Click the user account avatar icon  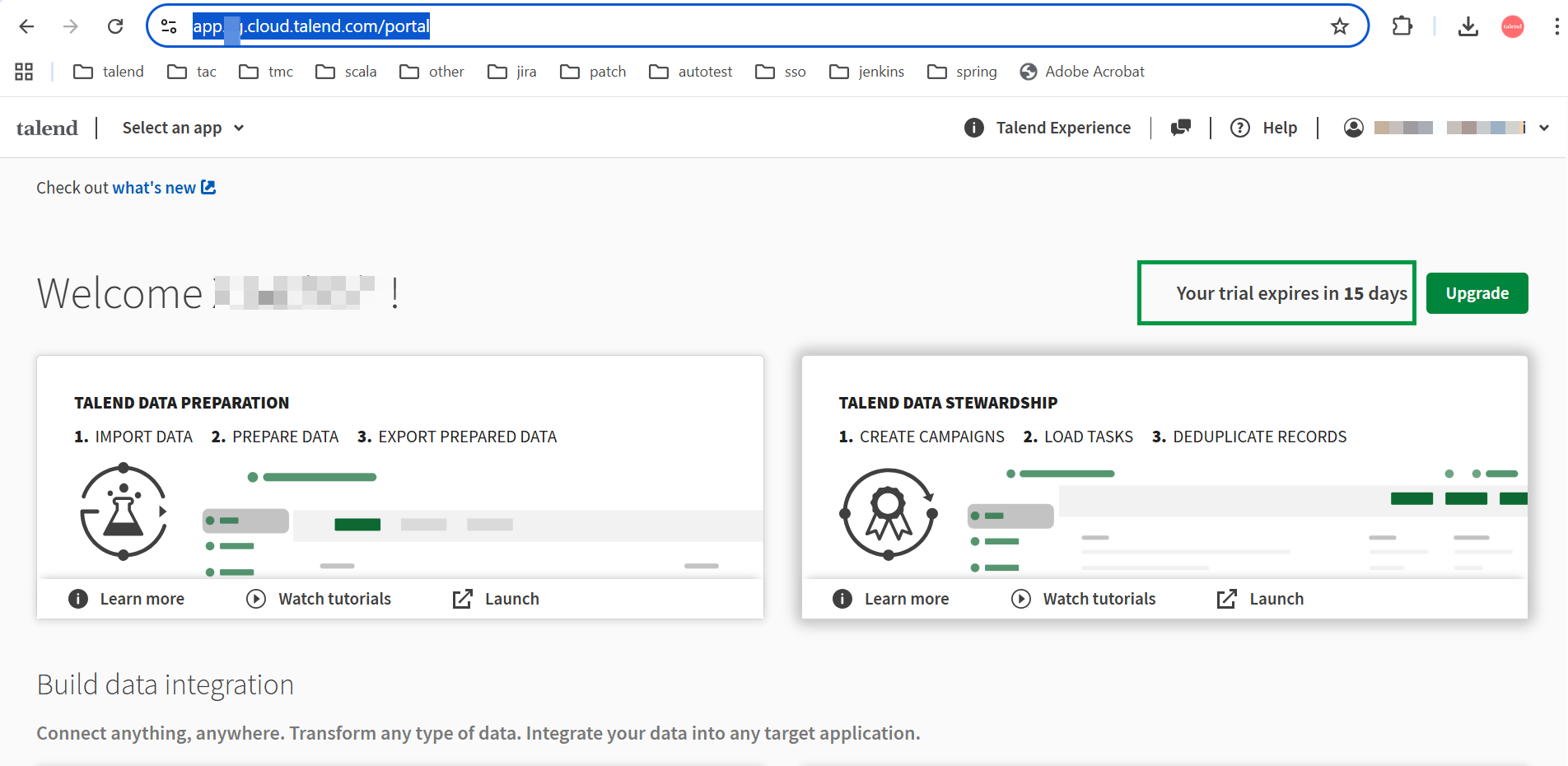[1354, 128]
